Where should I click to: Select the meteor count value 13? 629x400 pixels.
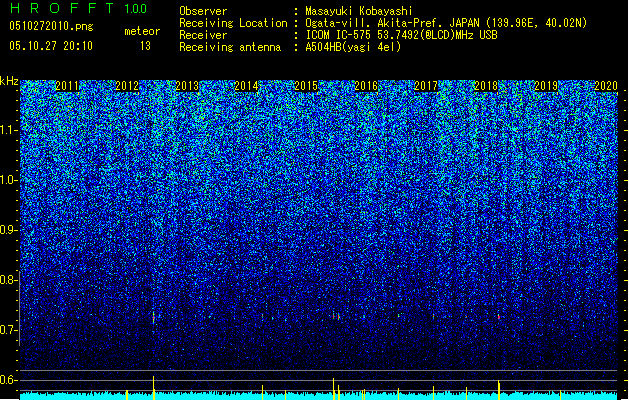[145, 46]
